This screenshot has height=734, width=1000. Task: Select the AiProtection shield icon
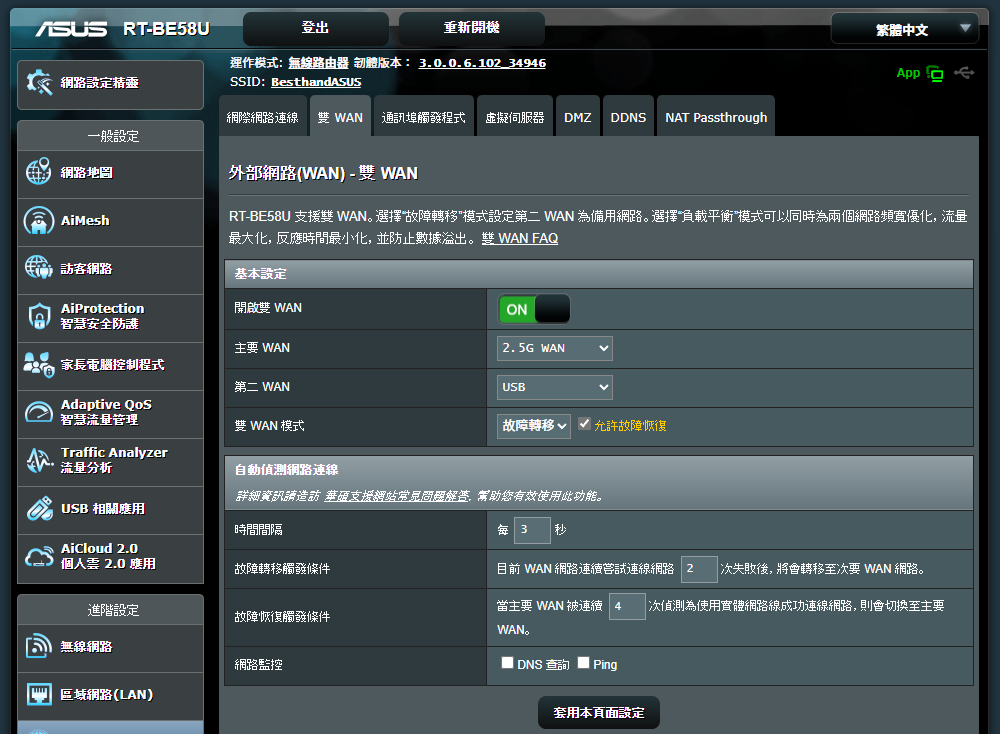click(38, 316)
